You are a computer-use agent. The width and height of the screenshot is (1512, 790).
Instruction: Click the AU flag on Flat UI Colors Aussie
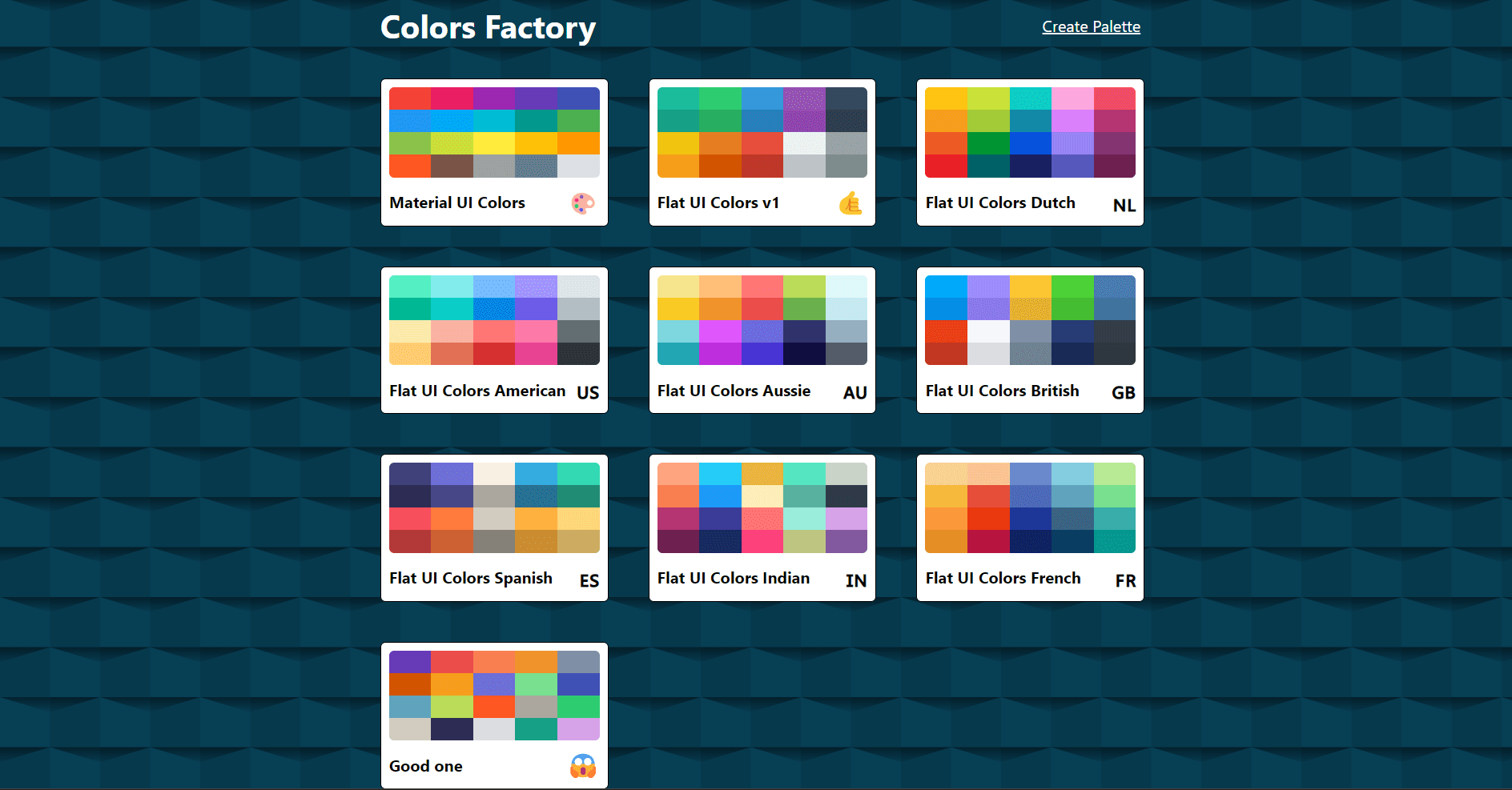tap(855, 392)
